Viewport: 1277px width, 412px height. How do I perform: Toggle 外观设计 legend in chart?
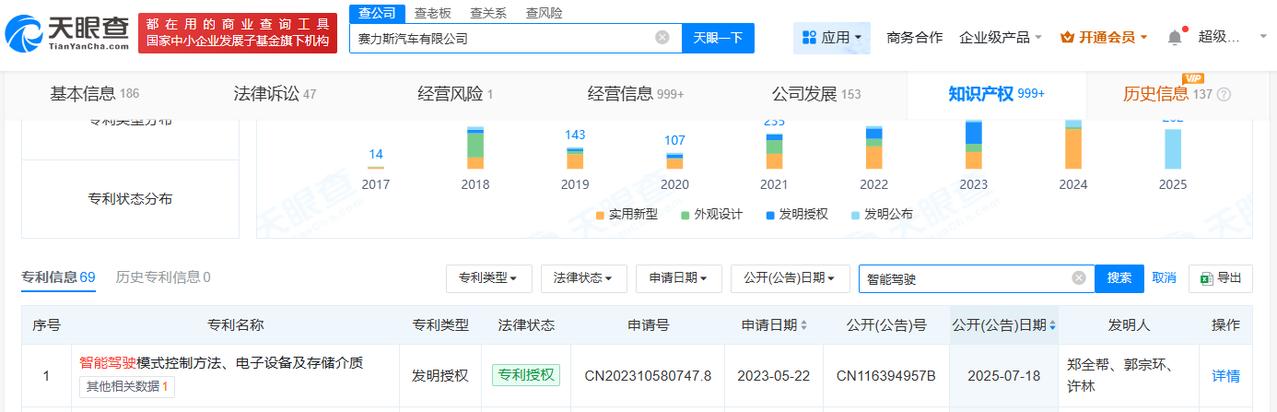pos(711,214)
